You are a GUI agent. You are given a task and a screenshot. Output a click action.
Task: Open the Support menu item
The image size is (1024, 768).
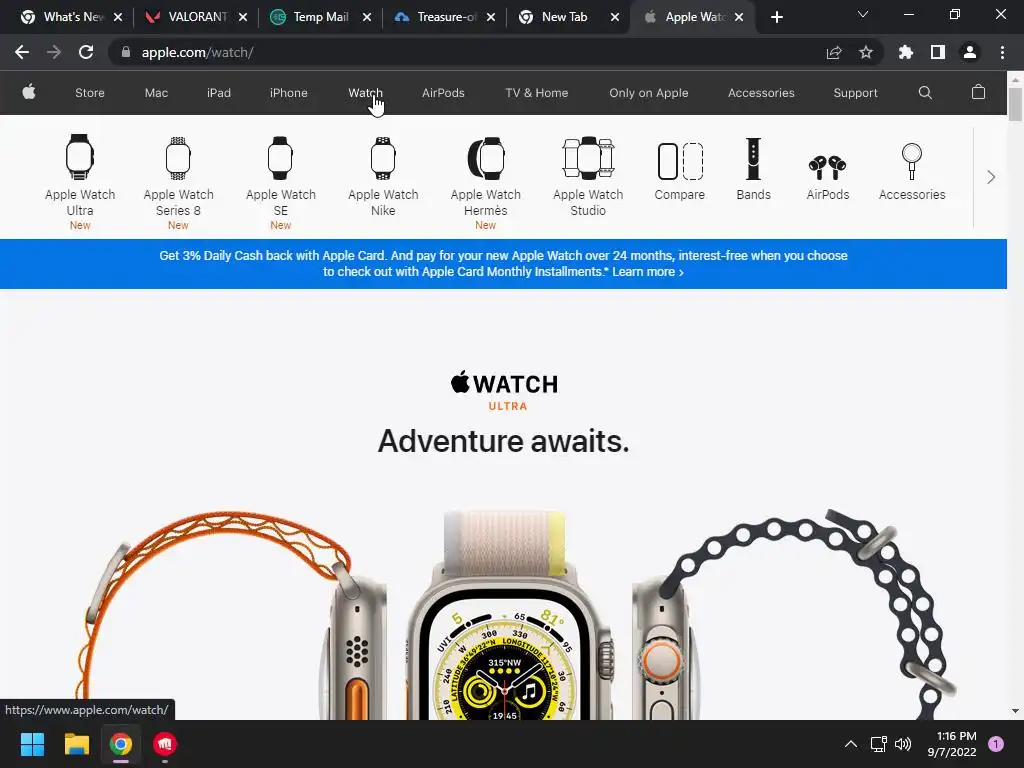click(855, 93)
